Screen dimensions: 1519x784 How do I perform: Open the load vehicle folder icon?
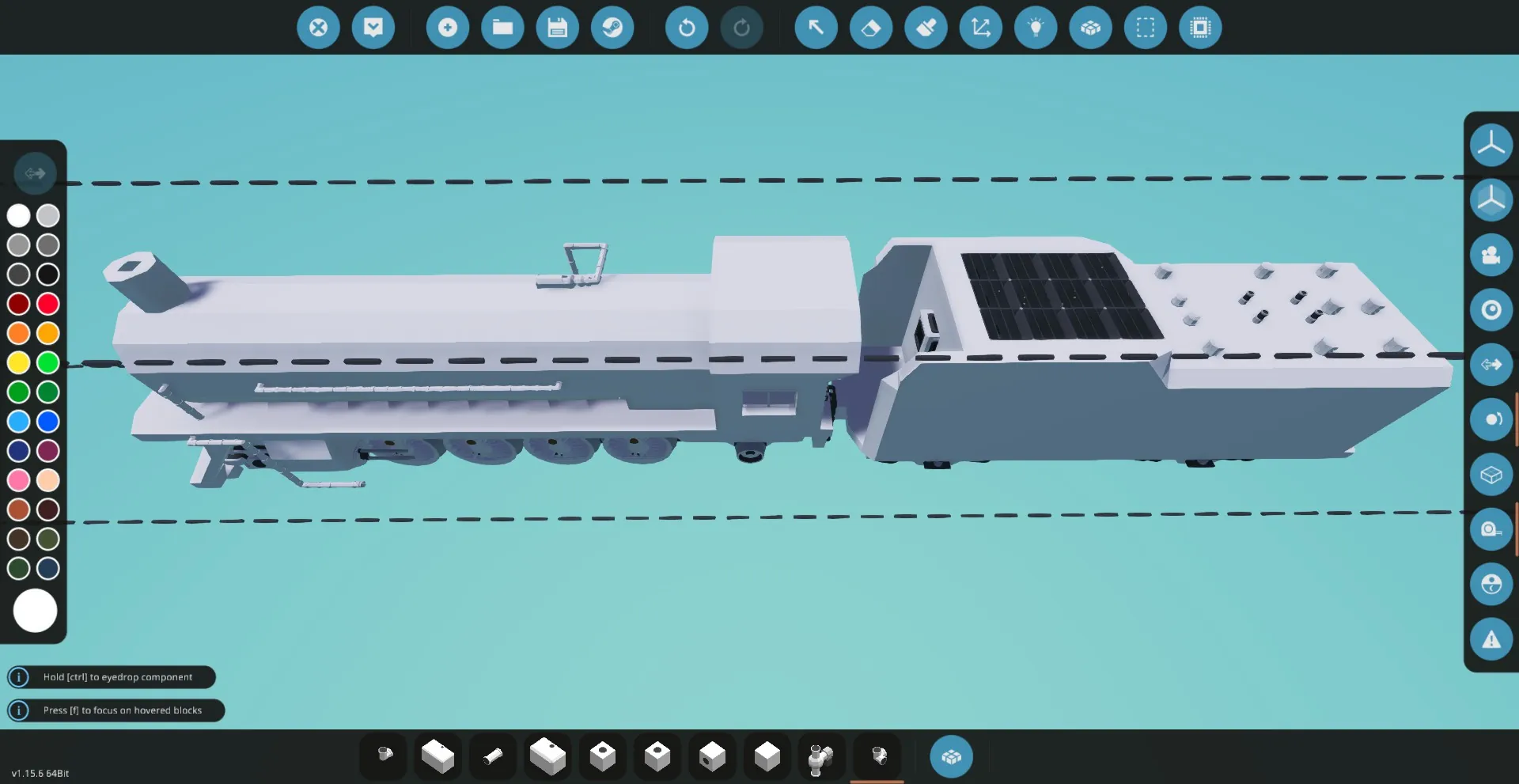pyautogui.click(x=502, y=28)
